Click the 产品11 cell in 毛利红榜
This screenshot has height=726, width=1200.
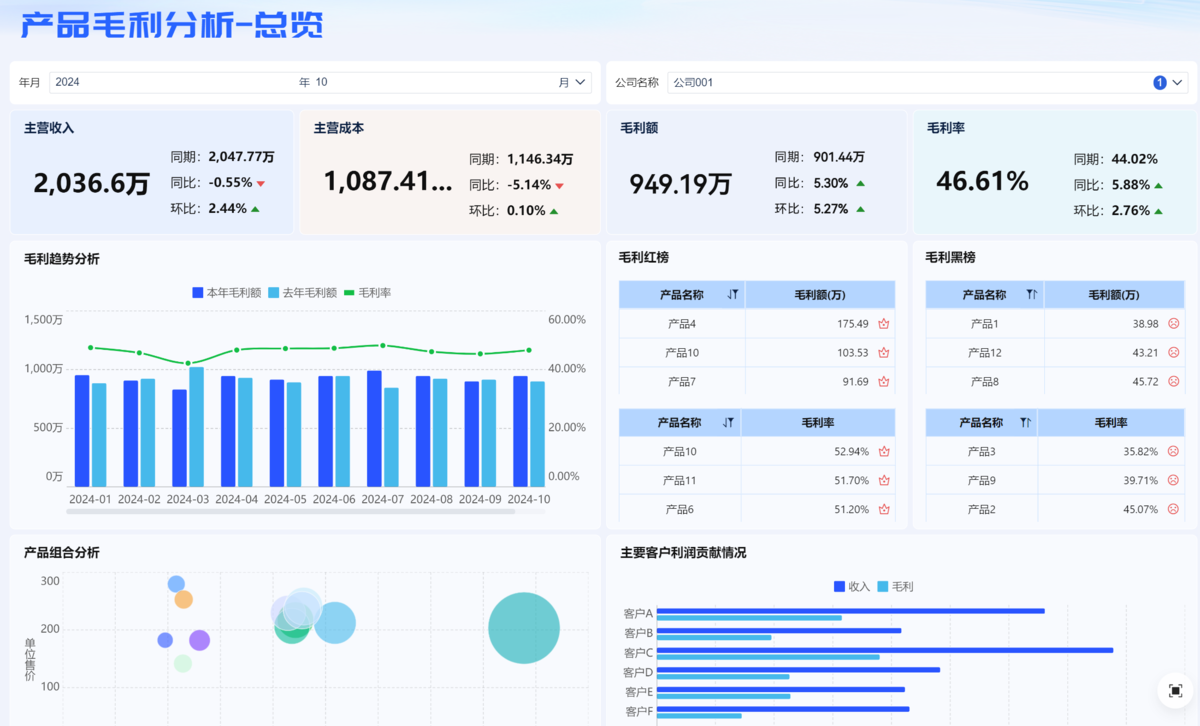click(680, 481)
